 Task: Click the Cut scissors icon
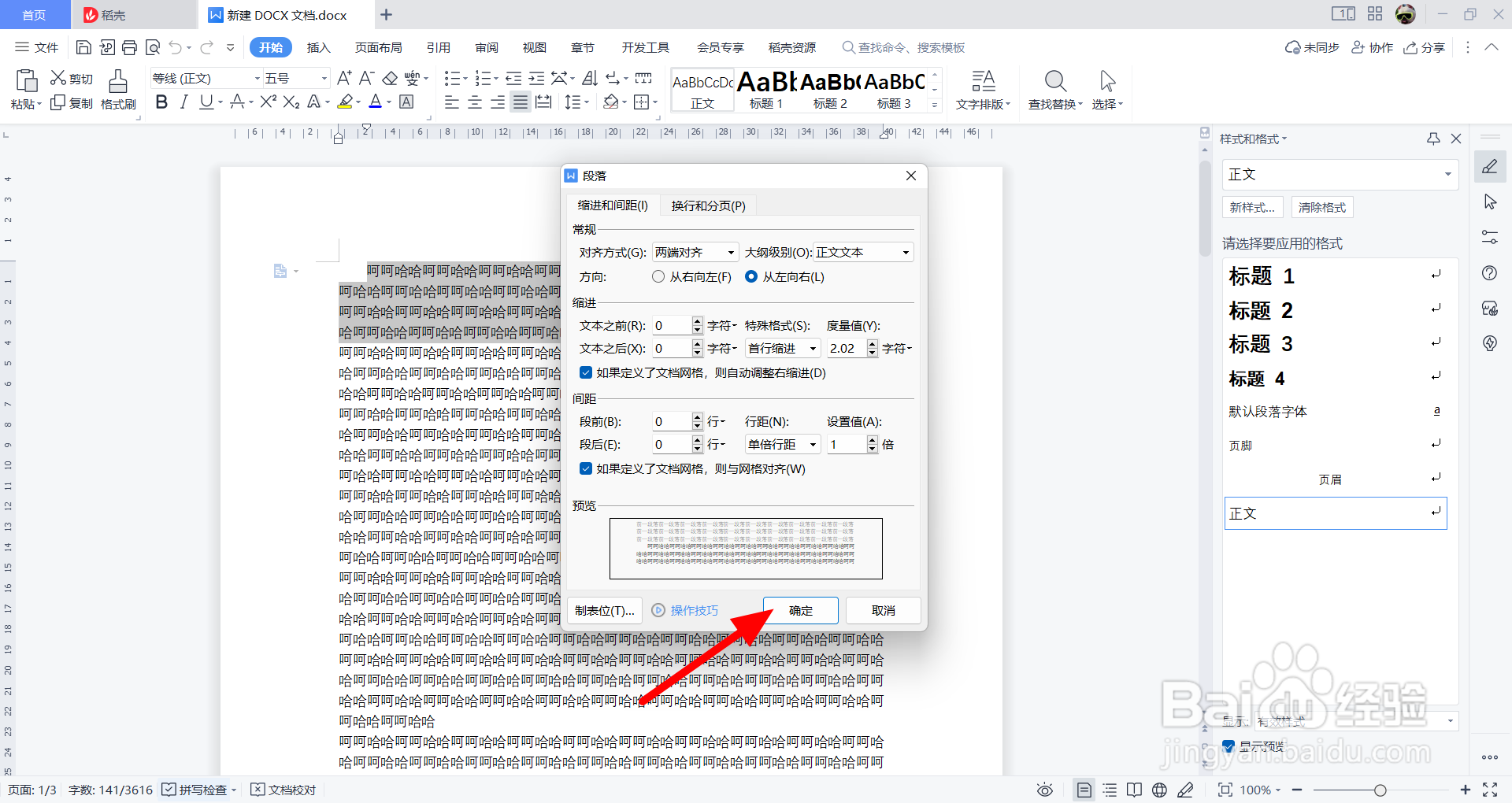[58, 78]
